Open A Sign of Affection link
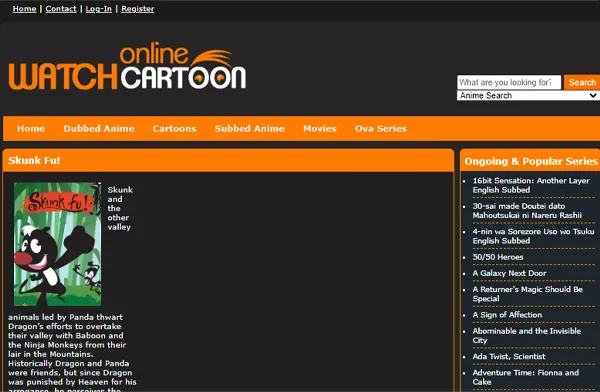Viewport: 600px width, 392px height. point(507,315)
